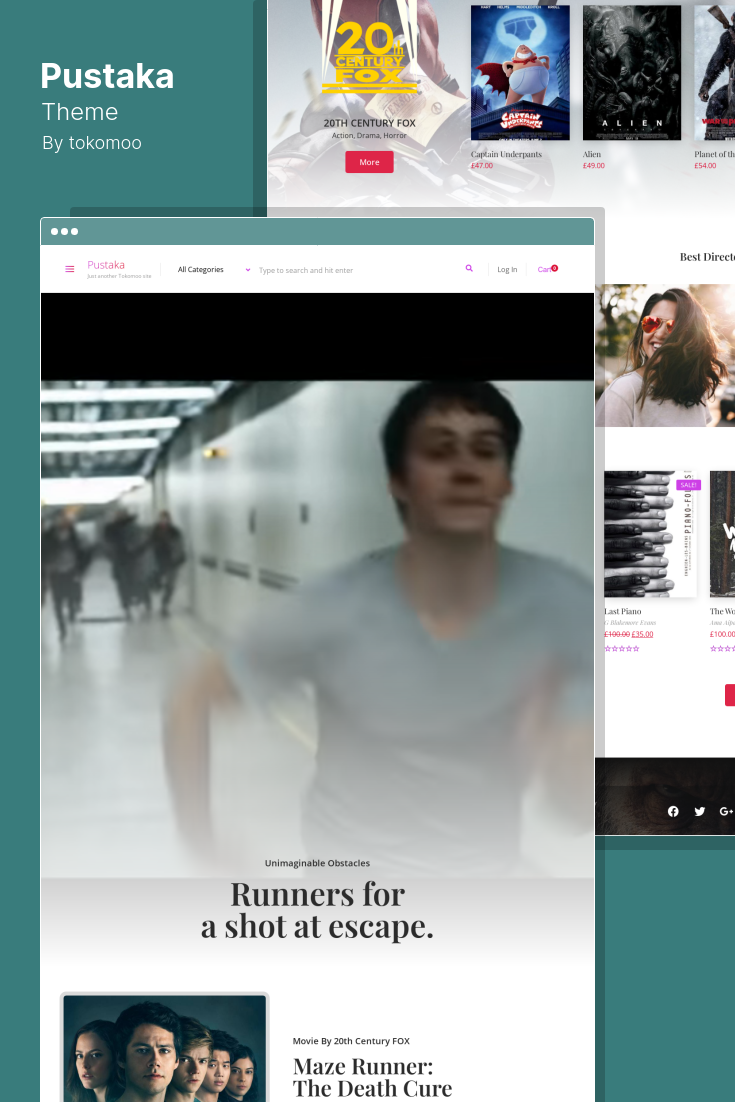Click the £54.00 price
735x1102 pixels.
pyautogui.click(x=705, y=166)
